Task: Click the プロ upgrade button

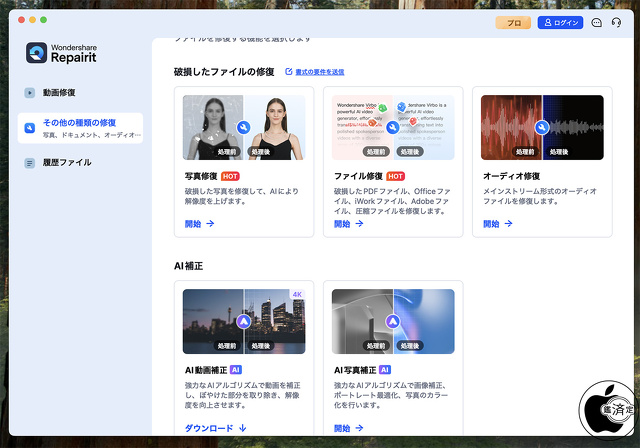Action: click(513, 23)
